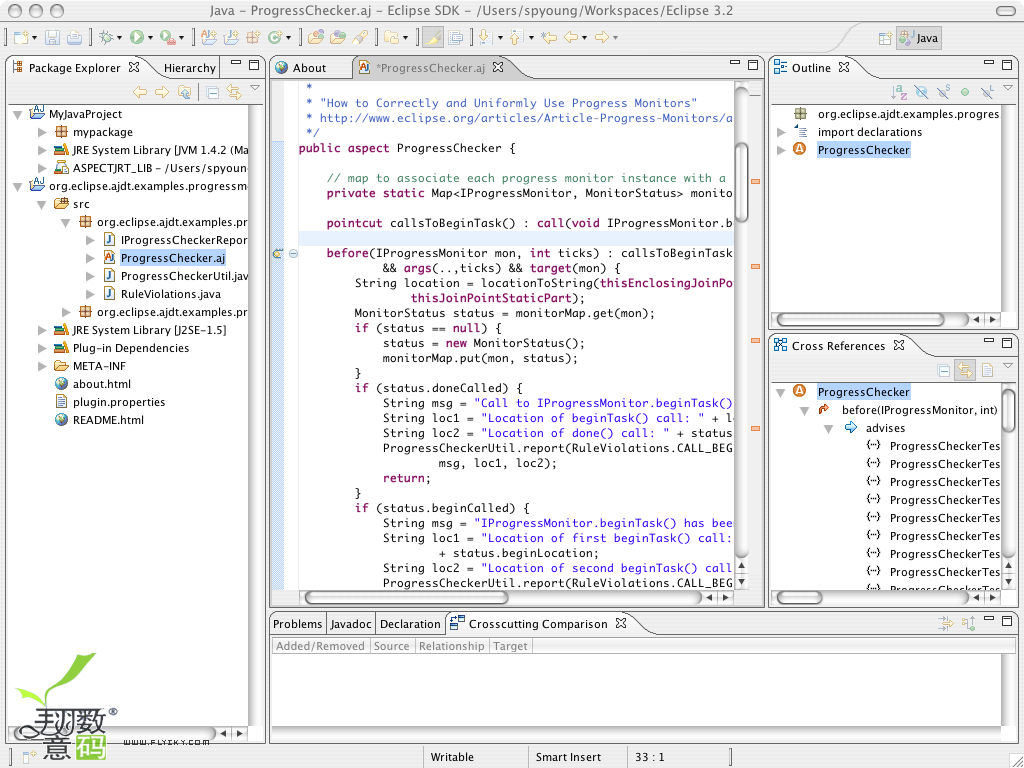Viewport: 1024px width, 768px height.
Task: Click the Debug bug icon
Action: (106, 38)
